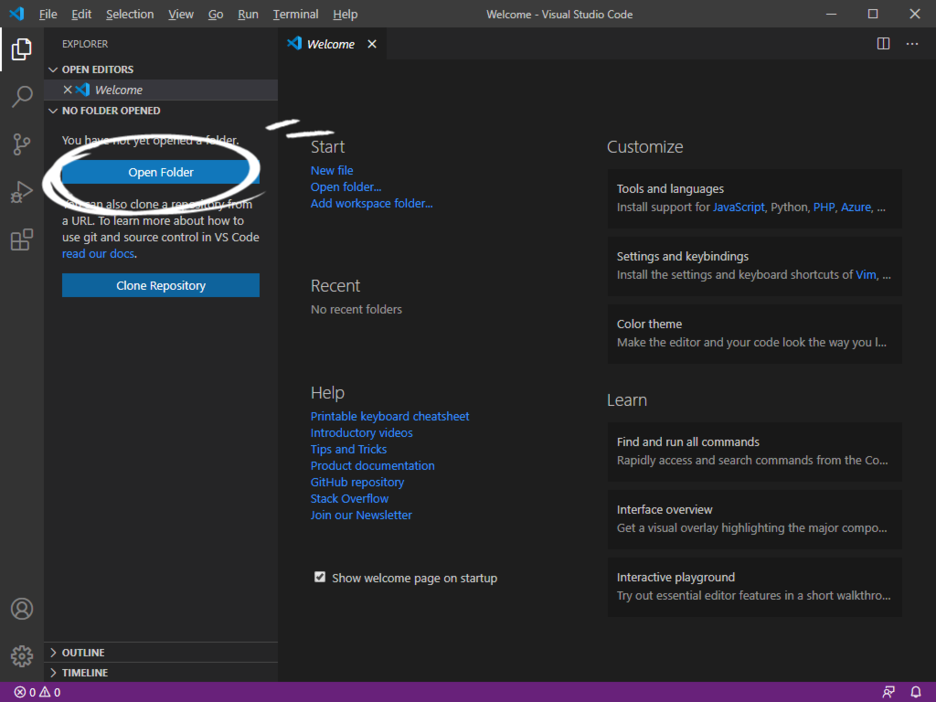Screen dimensions: 936x702
Task: Toggle Show welcome page on startup checkbox
Action: click(320, 577)
